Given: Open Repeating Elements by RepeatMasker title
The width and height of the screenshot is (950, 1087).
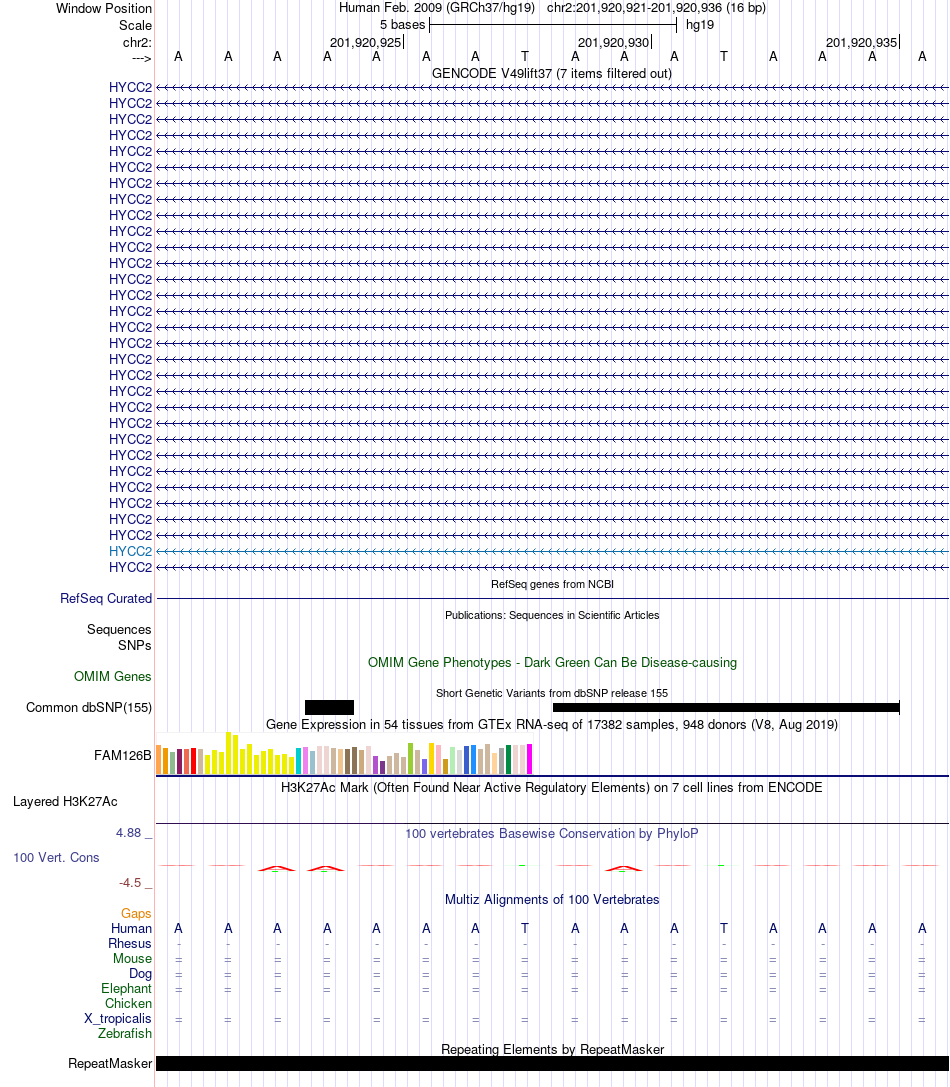Looking at the screenshot, I should (552, 1050).
